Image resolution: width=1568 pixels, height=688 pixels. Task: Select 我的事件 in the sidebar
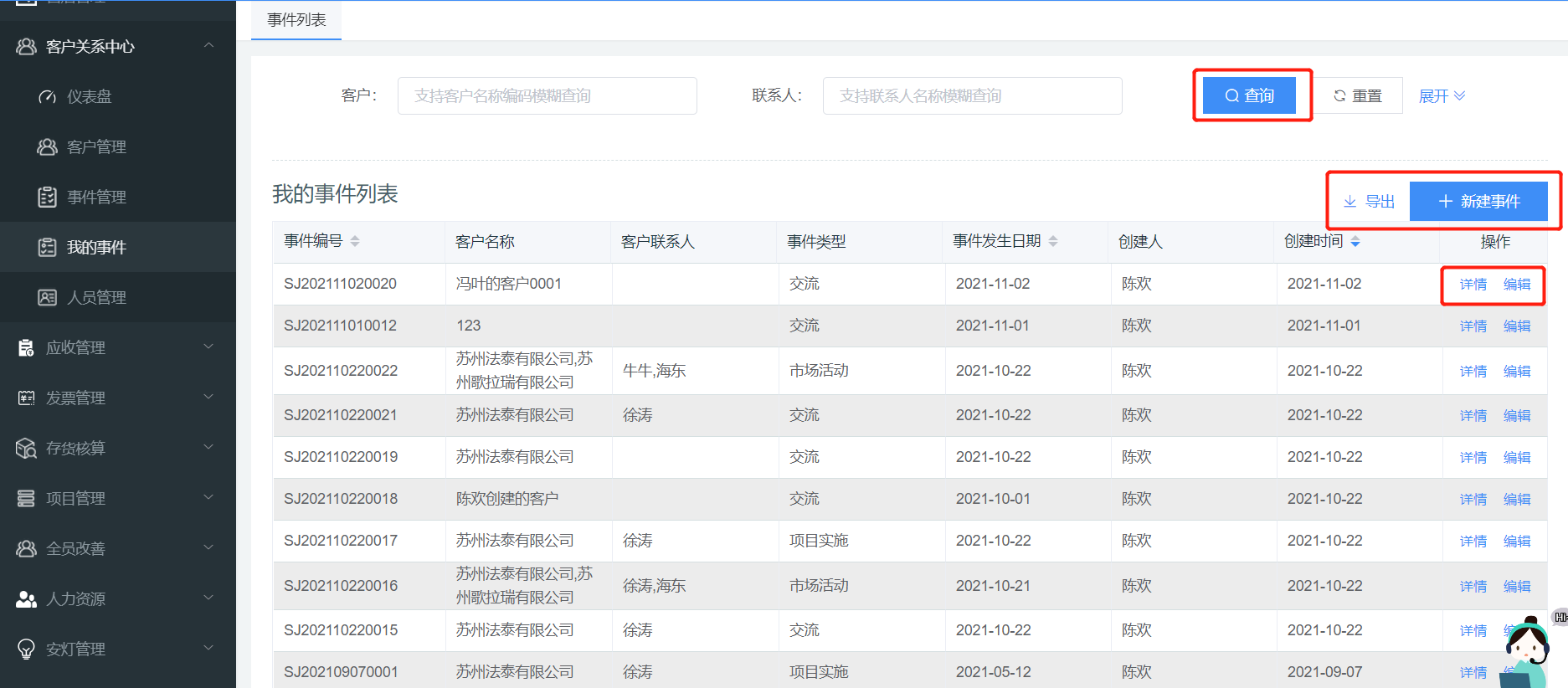click(x=96, y=247)
